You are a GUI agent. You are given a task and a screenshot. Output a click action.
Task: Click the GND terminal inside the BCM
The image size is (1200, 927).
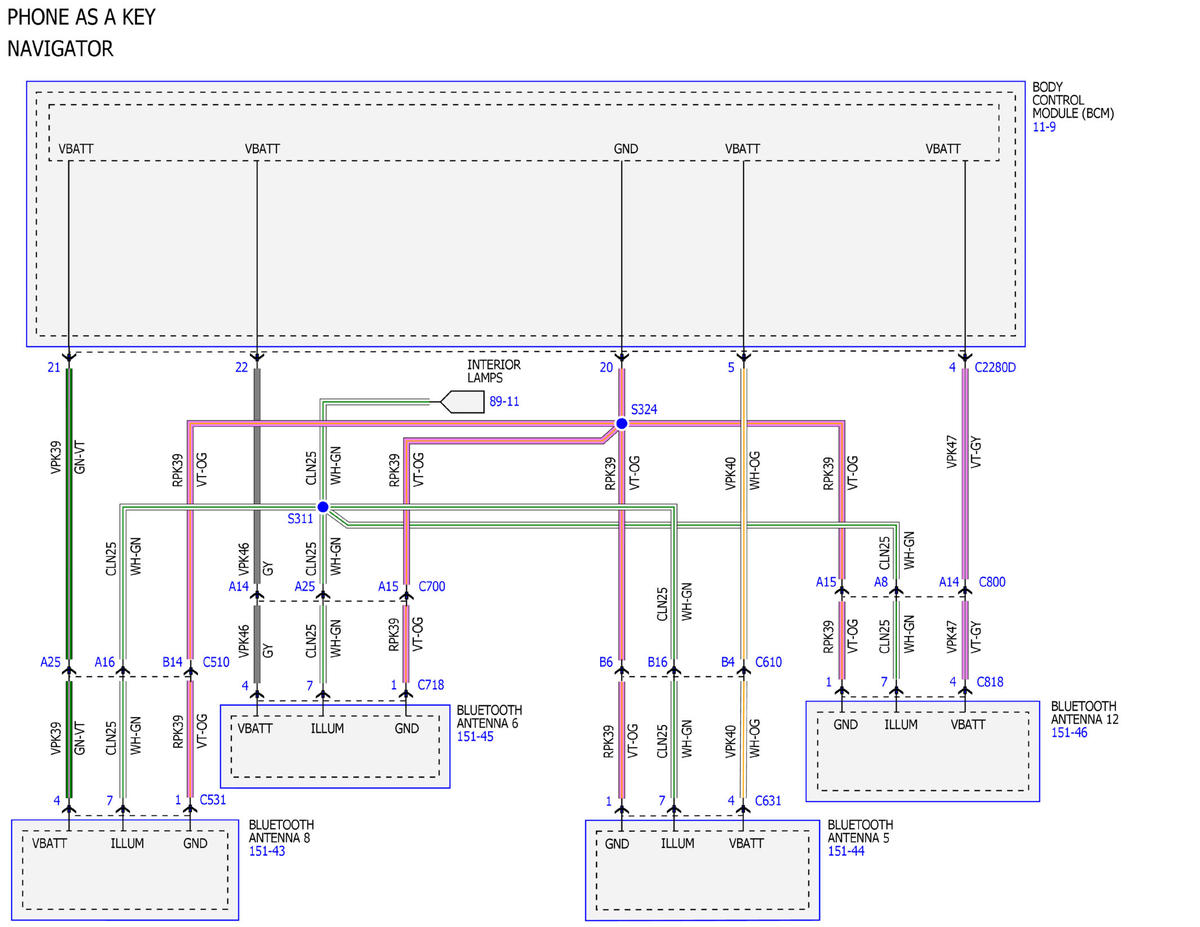click(626, 149)
